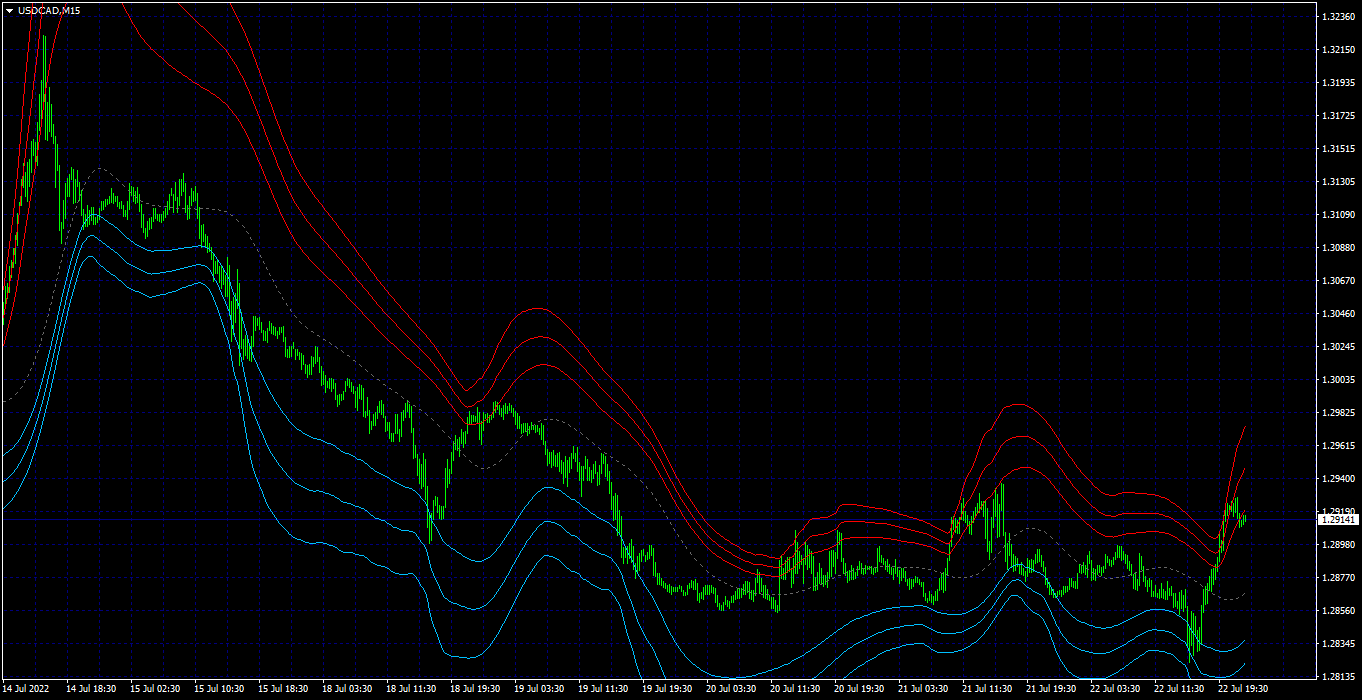Select the 18 Jul 19:30 time marker
This screenshot has height=700, width=1362.
click(475, 689)
